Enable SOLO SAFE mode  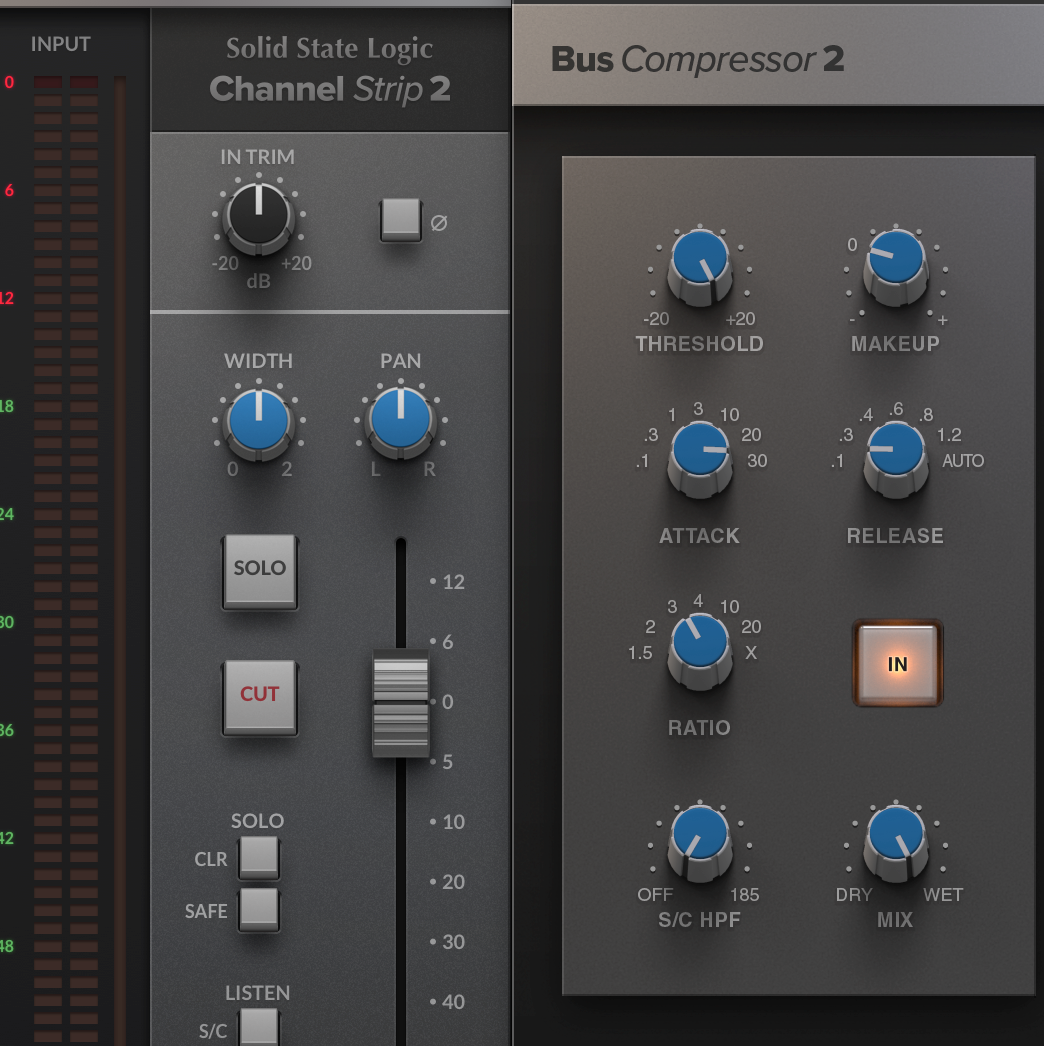point(259,911)
